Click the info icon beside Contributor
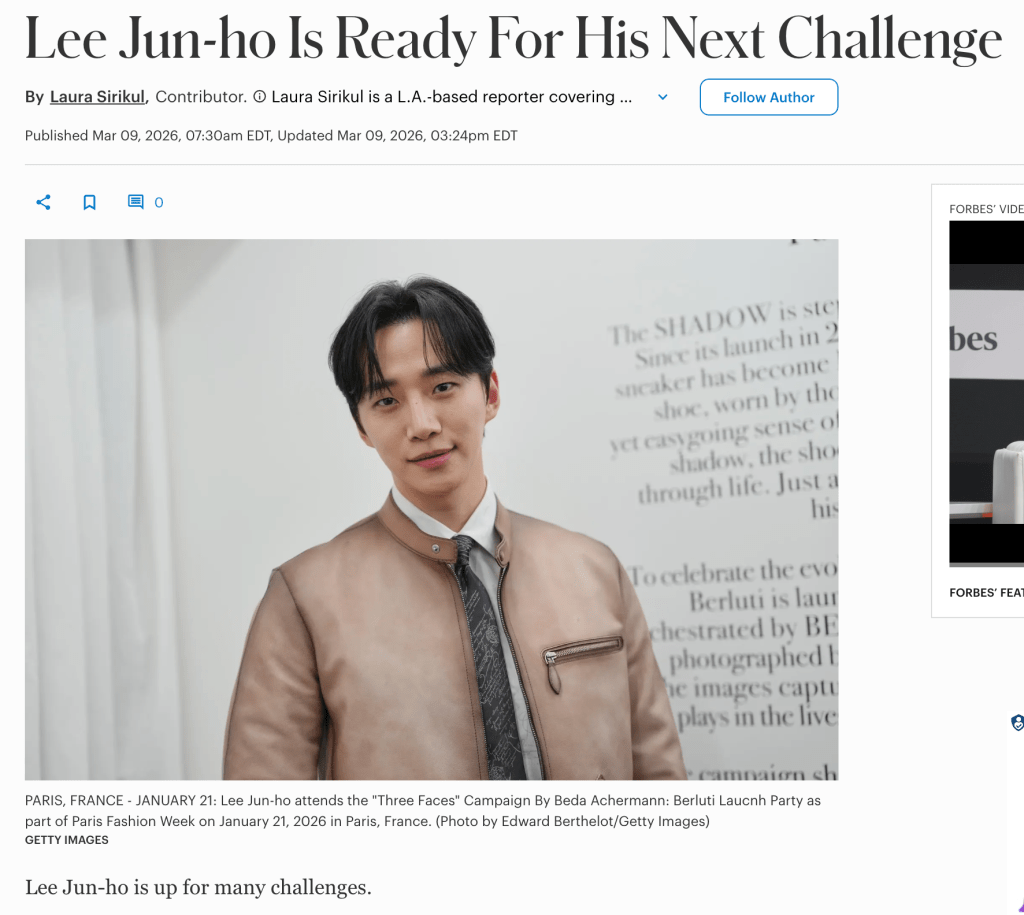This screenshot has width=1024, height=915. coord(259,97)
